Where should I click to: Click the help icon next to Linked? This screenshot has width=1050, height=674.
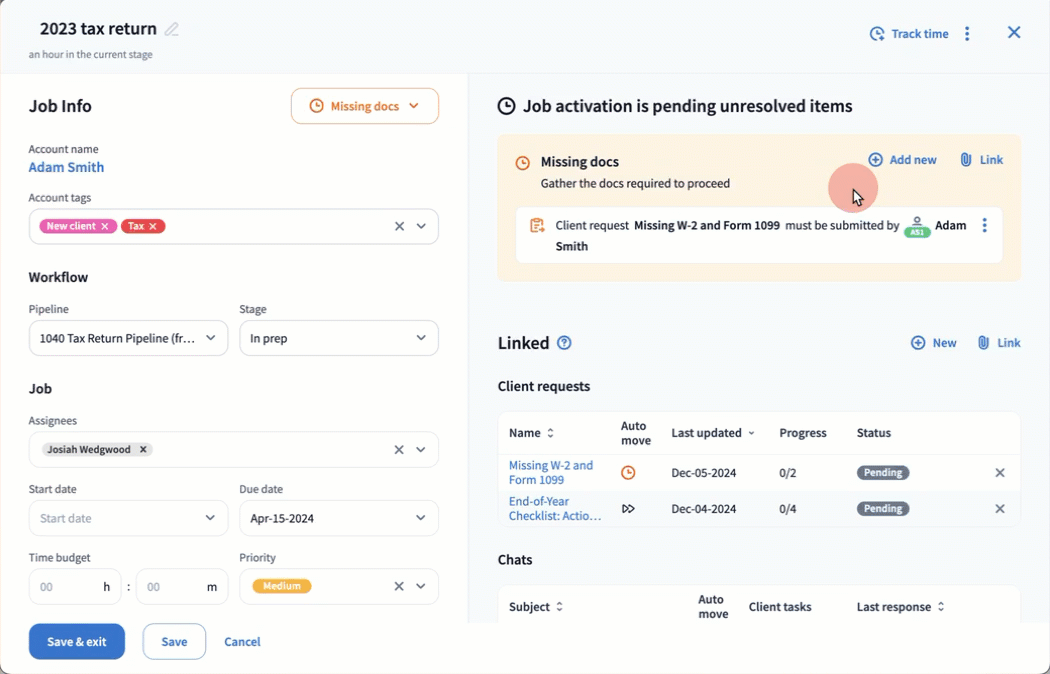click(564, 343)
